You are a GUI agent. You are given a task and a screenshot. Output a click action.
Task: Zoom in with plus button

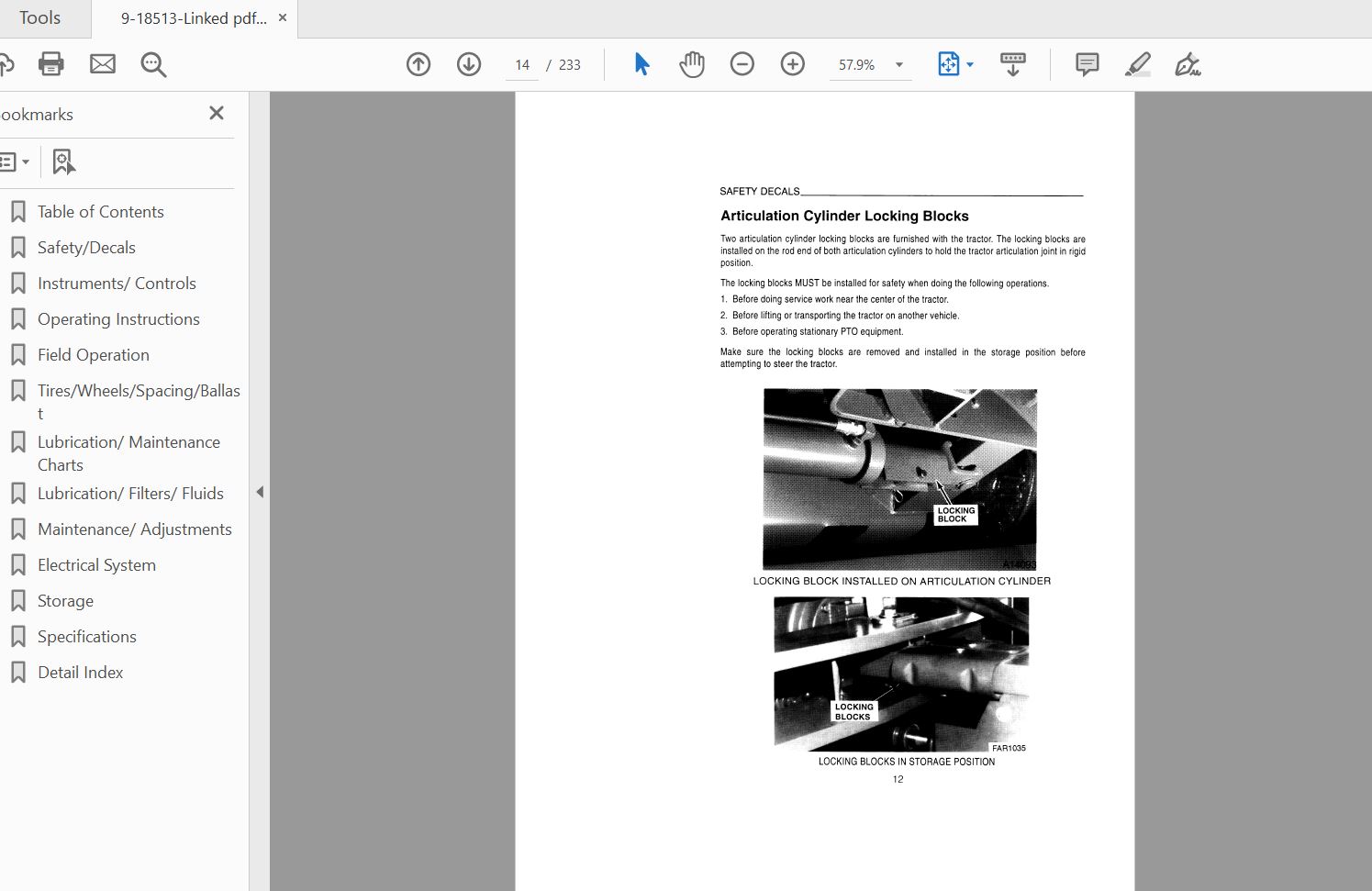(x=793, y=64)
